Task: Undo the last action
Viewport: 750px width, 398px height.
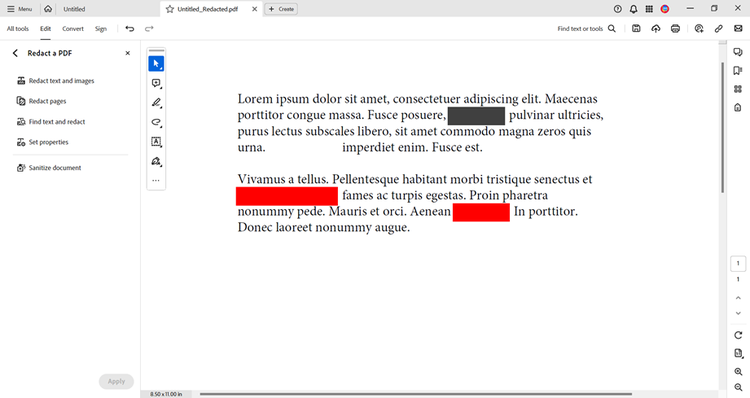Action: (x=130, y=29)
